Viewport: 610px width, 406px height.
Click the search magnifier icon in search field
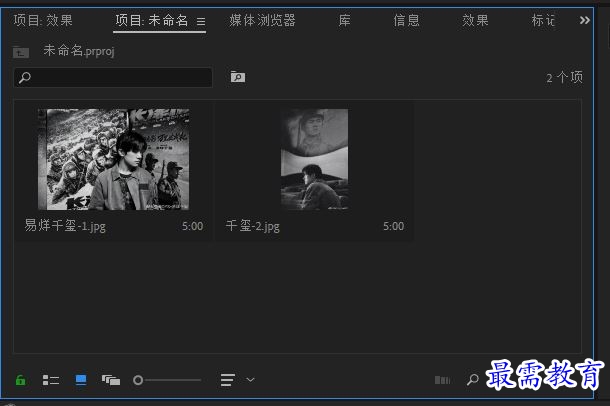25,77
